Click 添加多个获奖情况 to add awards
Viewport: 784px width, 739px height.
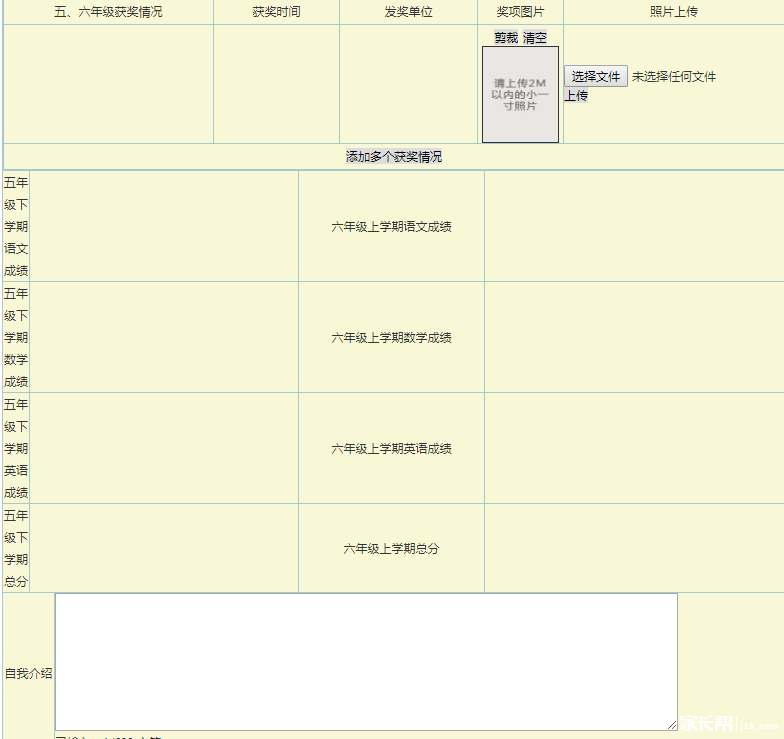pos(394,157)
